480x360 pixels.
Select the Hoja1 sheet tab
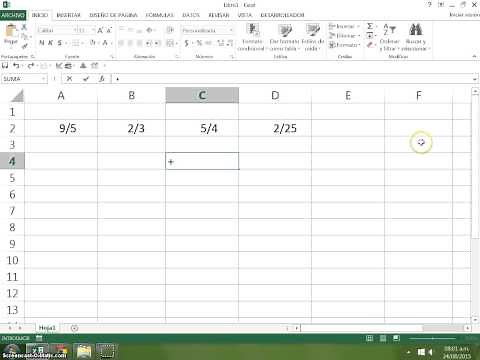coord(47,328)
